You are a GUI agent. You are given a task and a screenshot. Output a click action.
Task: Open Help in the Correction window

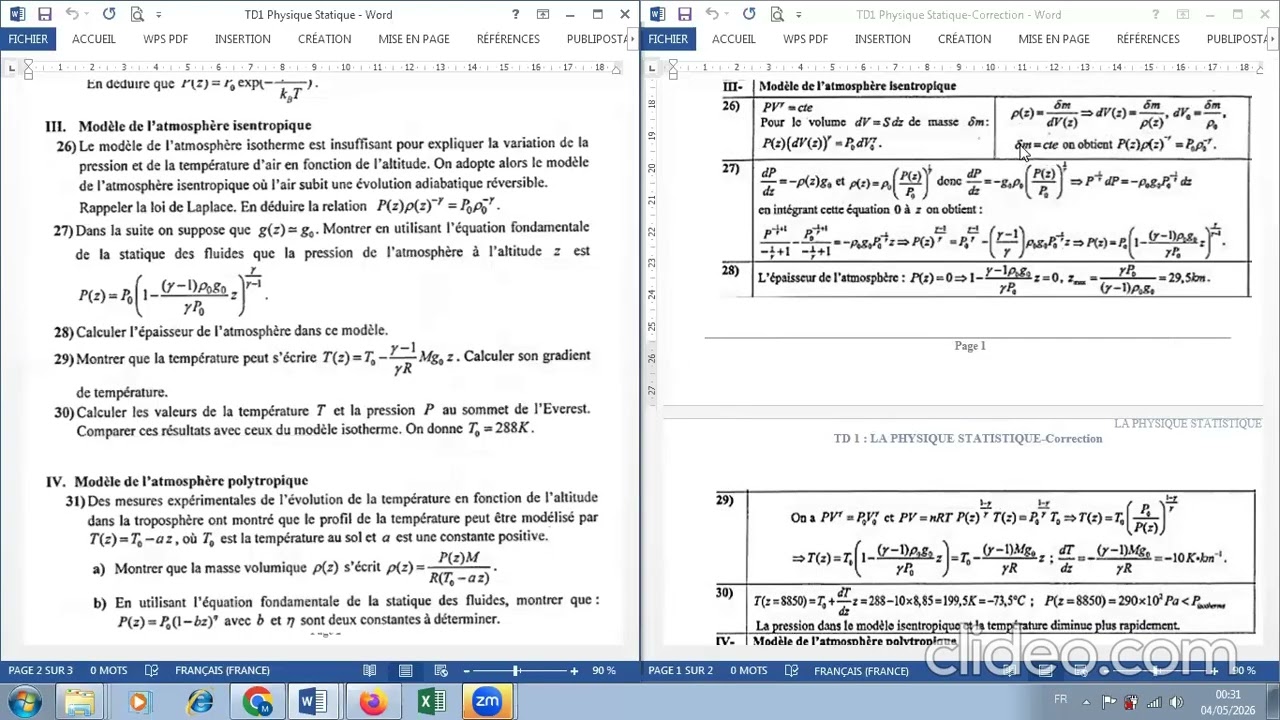click(x=1155, y=15)
